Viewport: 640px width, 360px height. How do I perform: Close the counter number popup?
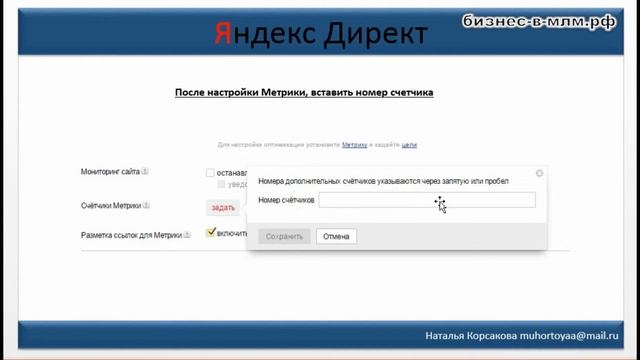[x=539, y=173]
